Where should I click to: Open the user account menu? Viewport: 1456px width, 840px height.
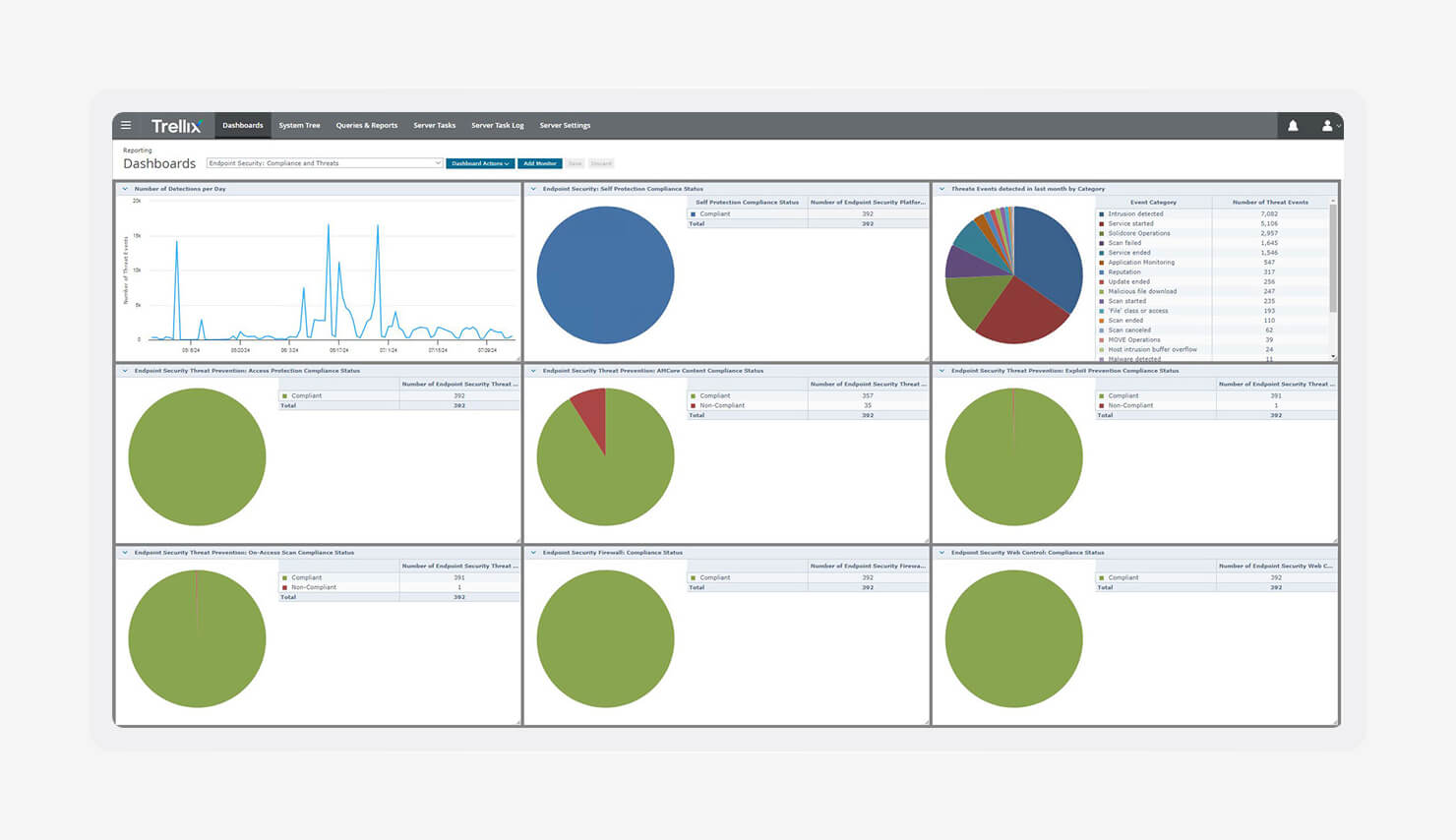[x=1328, y=126]
